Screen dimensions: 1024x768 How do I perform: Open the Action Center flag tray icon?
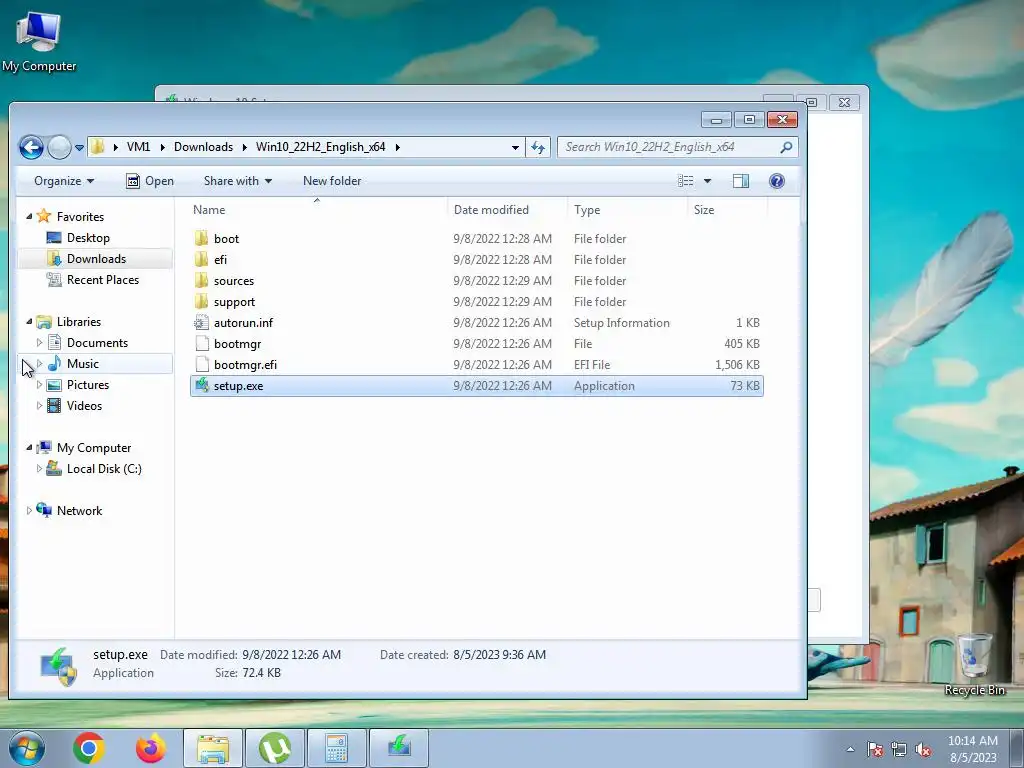(875, 749)
